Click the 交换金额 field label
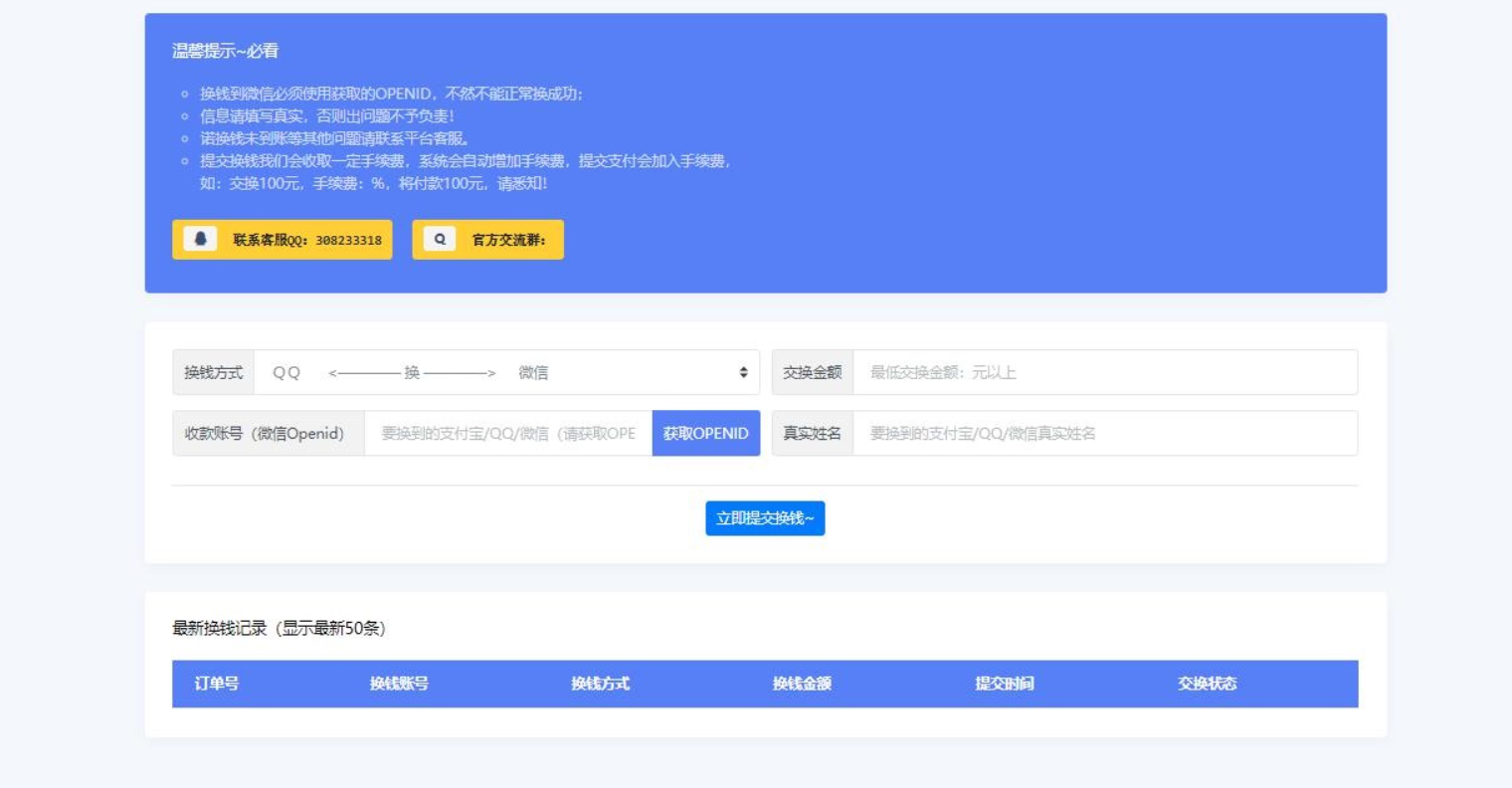This screenshot has height=788, width=1512. 813,372
